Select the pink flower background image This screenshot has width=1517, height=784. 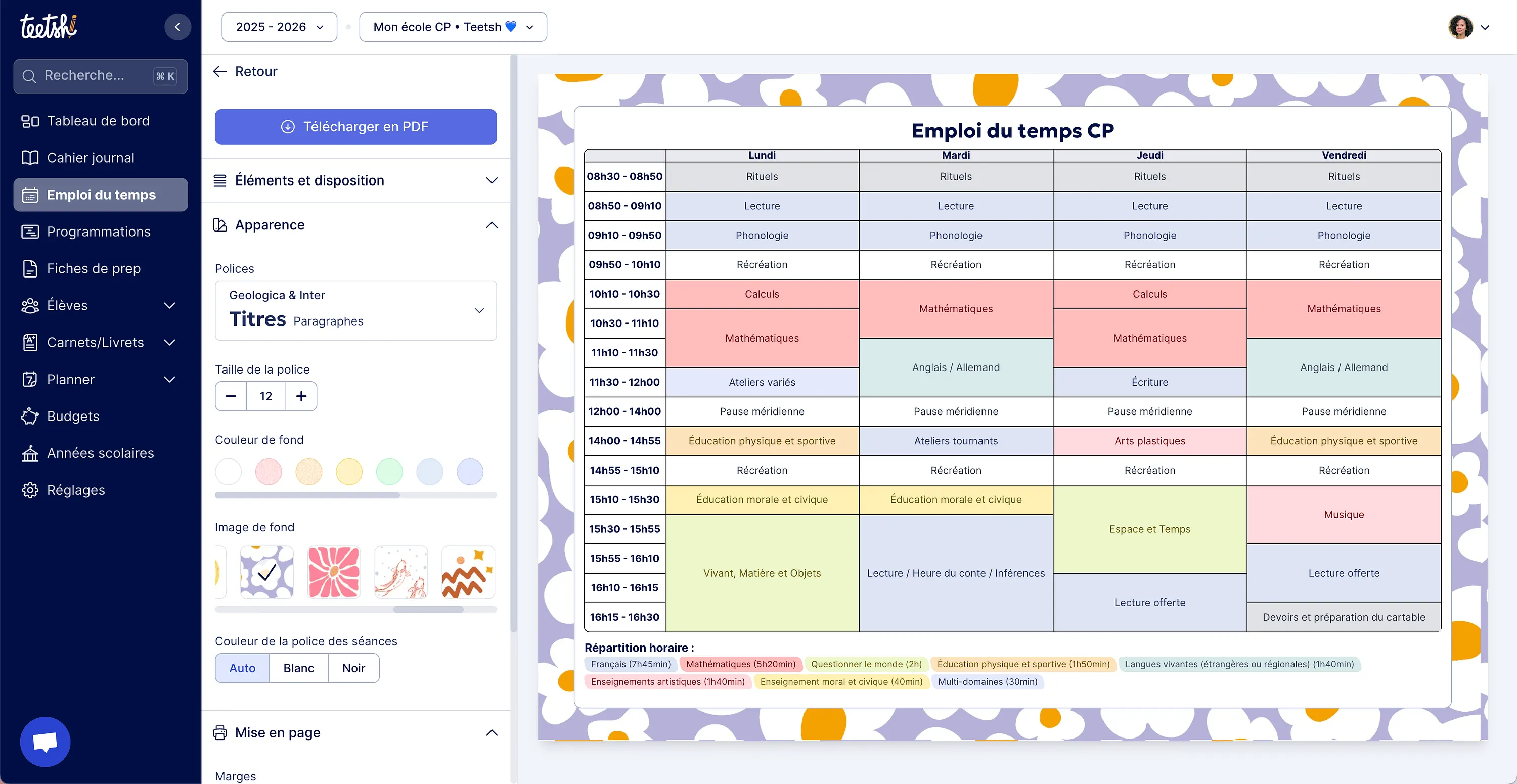point(334,572)
